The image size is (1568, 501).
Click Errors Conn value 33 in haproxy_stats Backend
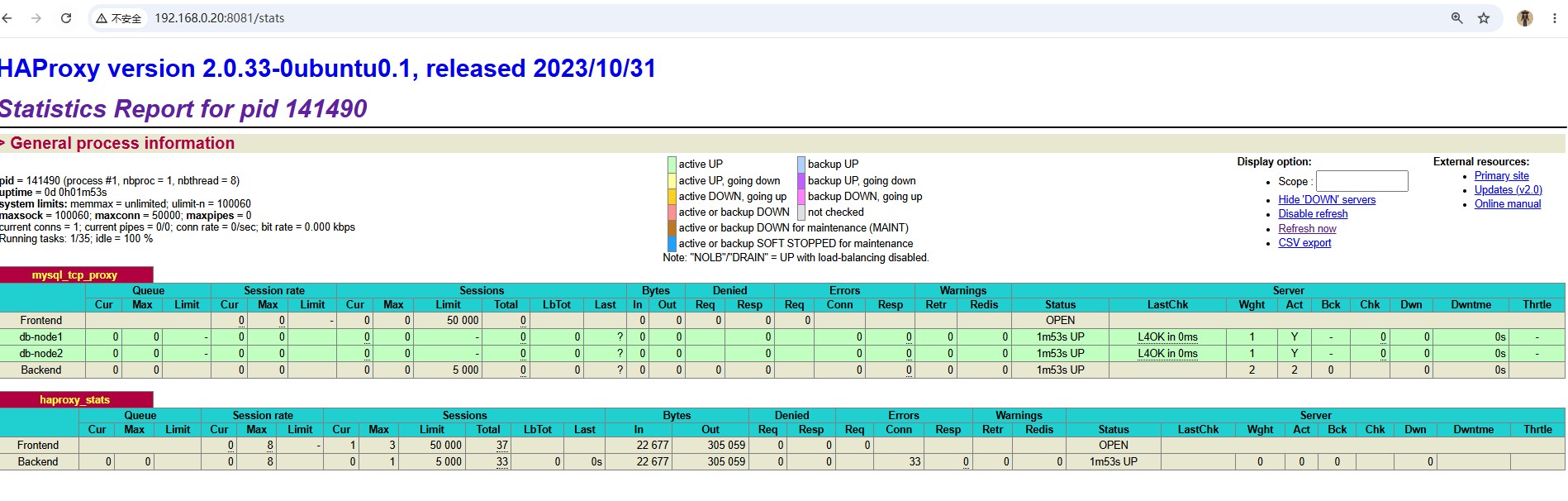915,462
